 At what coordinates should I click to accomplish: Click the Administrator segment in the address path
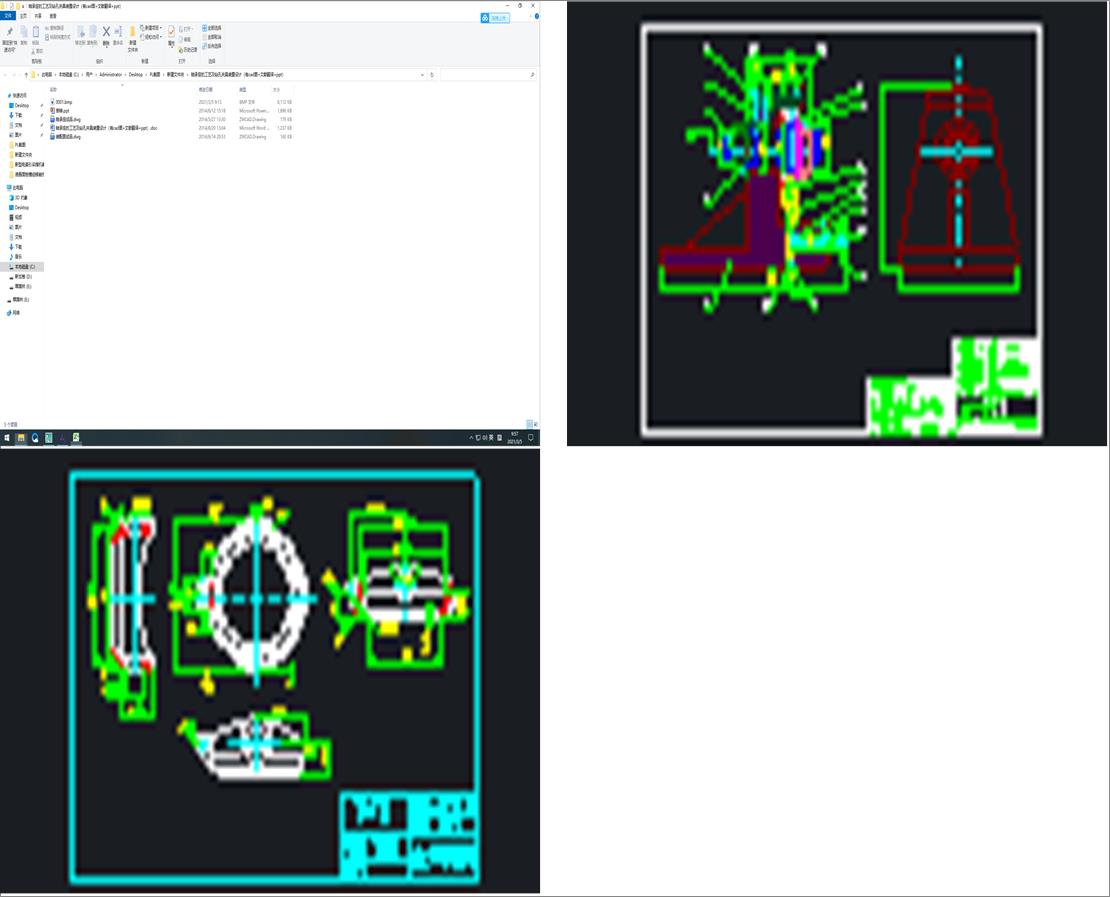click(x=110, y=74)
